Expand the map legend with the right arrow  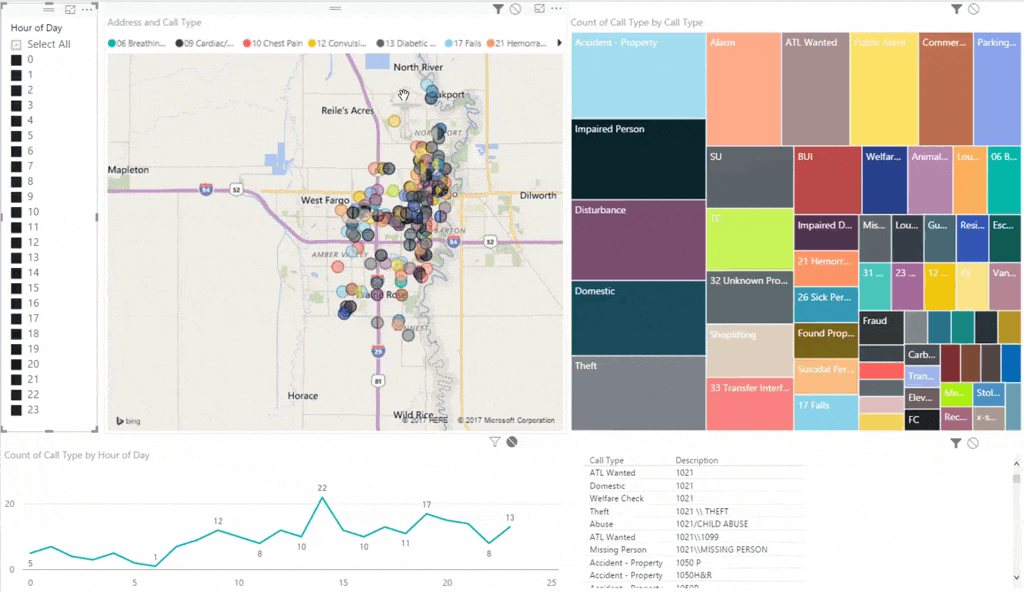[559, 43]
